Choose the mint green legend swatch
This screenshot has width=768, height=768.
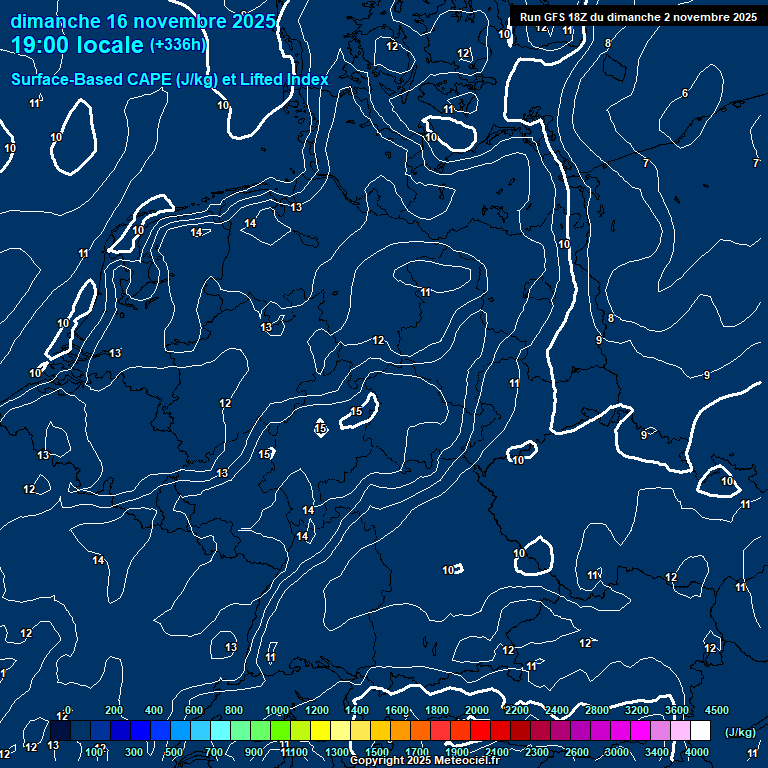pos(240,730)
